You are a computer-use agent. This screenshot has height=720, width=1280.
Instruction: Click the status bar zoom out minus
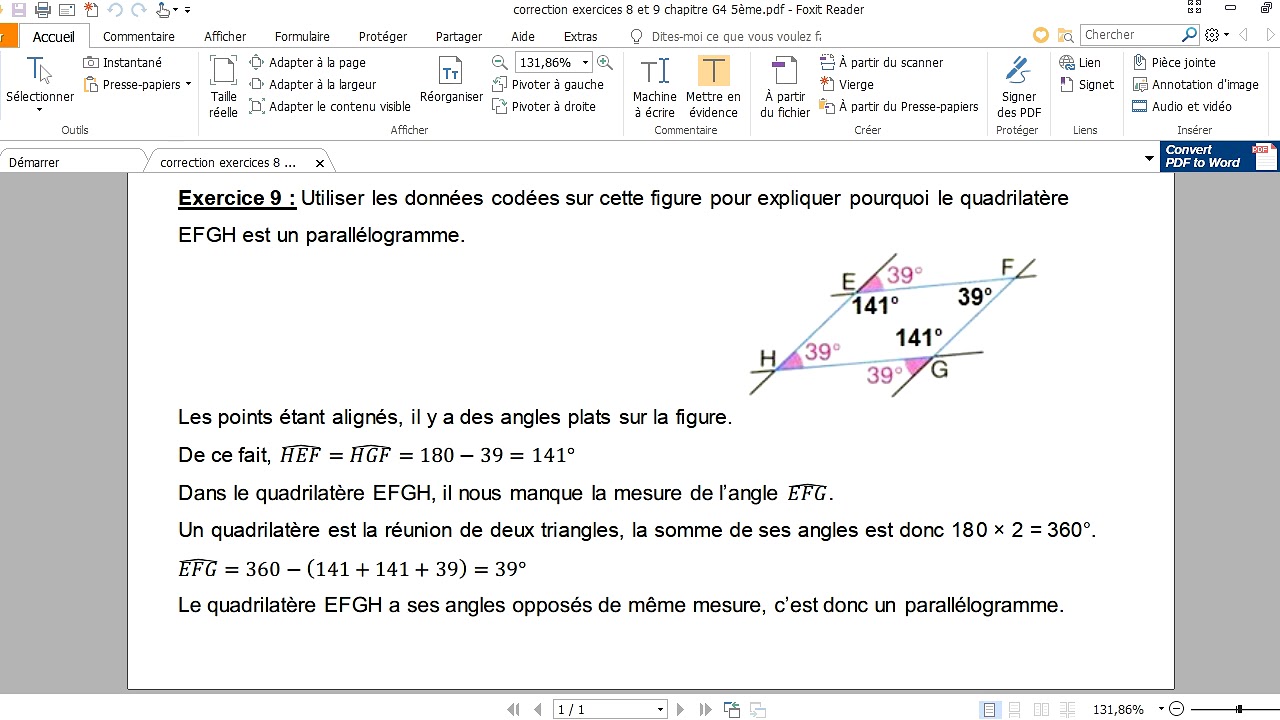(x=1176, y=709)
